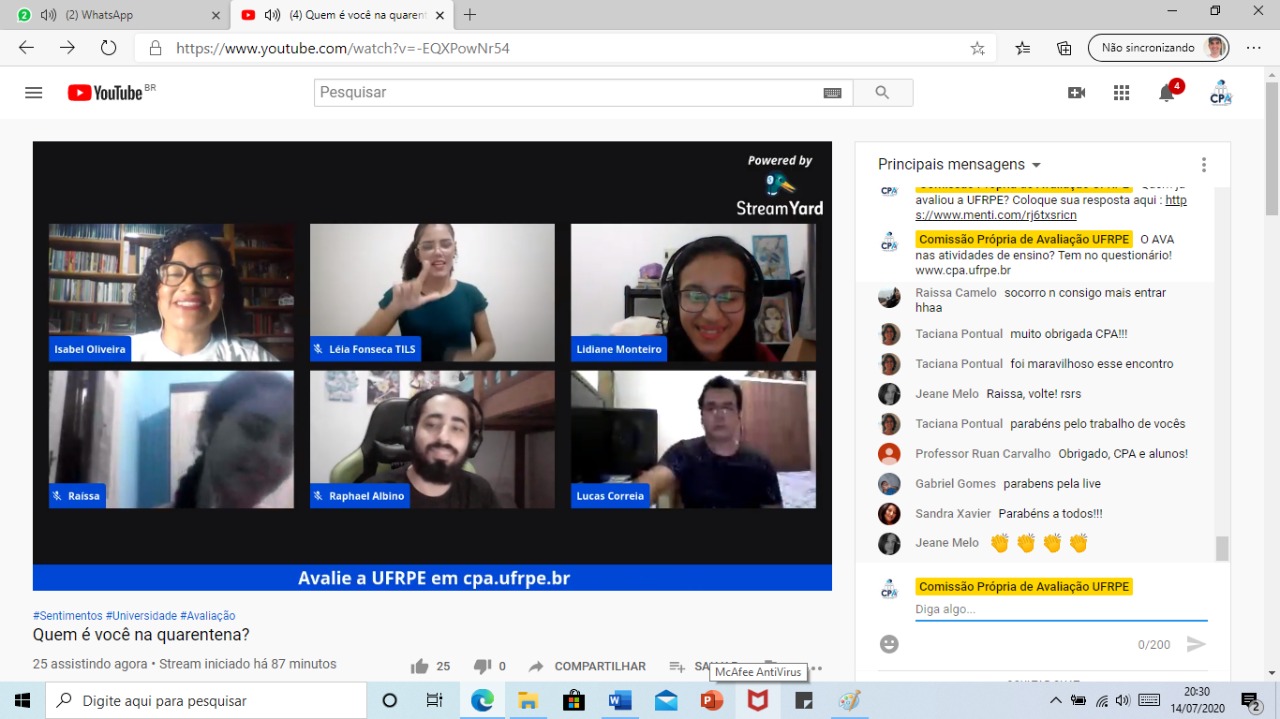Open the chat options three-dot menu
Viewport: 1280px width, 719px height.
coord(1204,165)
